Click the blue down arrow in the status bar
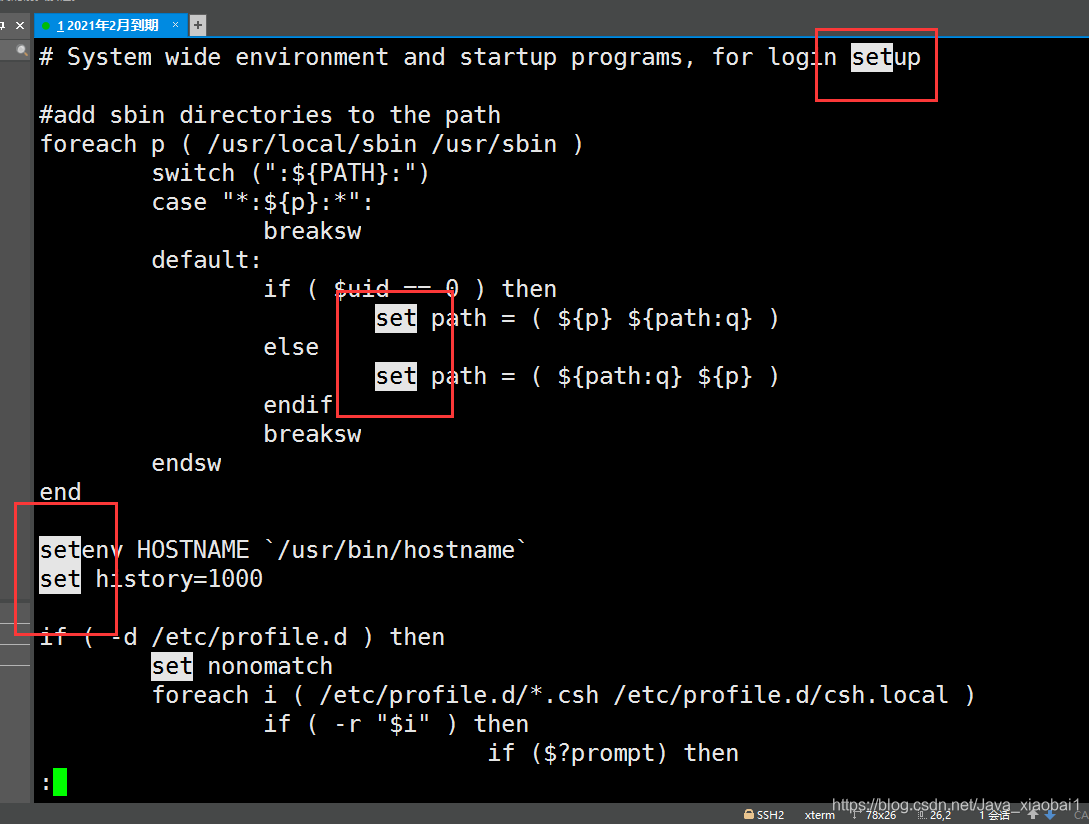This screenshot has height=824, width=1089. point(1050,814)
